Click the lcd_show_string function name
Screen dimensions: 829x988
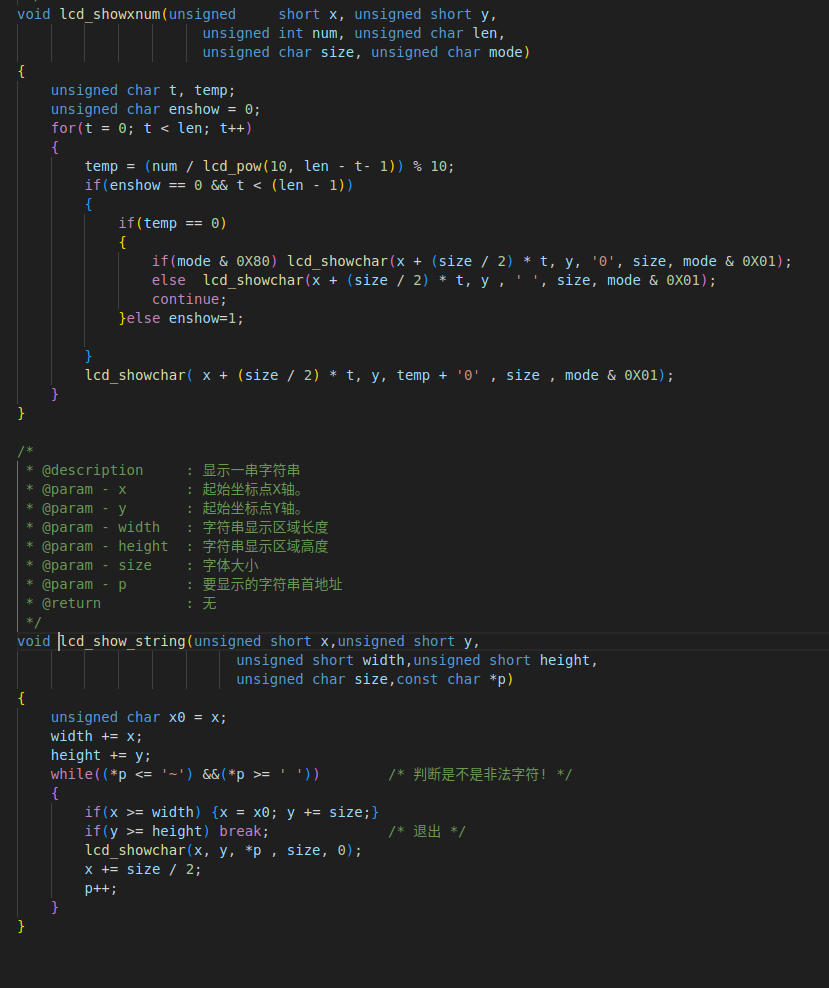pos(122,641)
